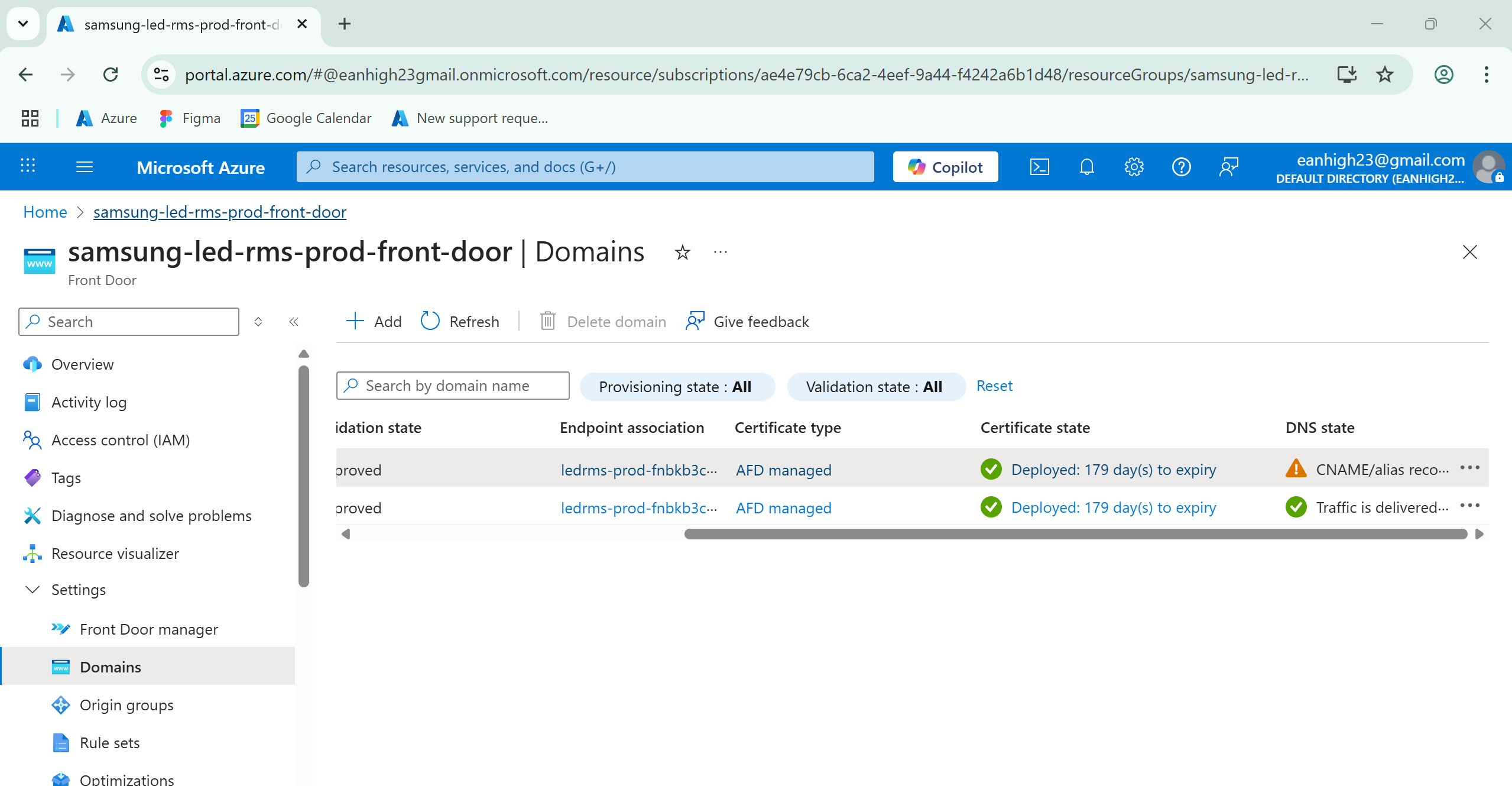The height and width of the screenshot is (786, 1512).
Task: Open first row's endpoint association link
Action: click(x=639, y=470)
